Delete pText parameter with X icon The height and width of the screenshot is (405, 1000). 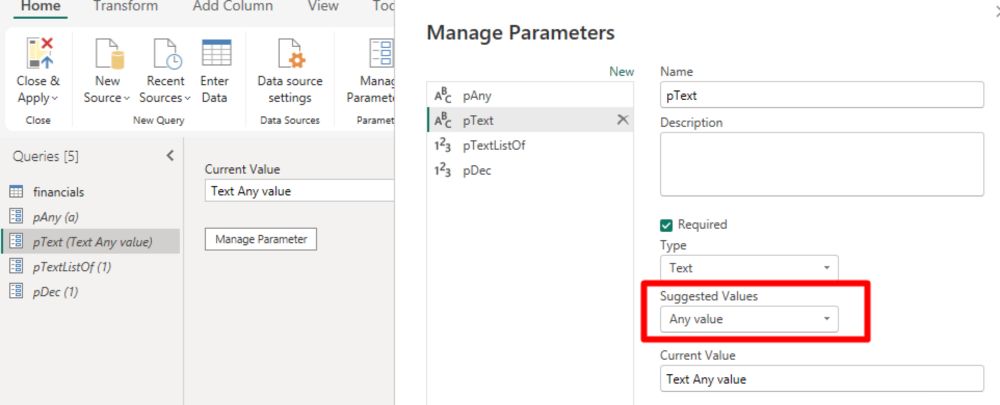pyautogui.click(x=622, y=120)
